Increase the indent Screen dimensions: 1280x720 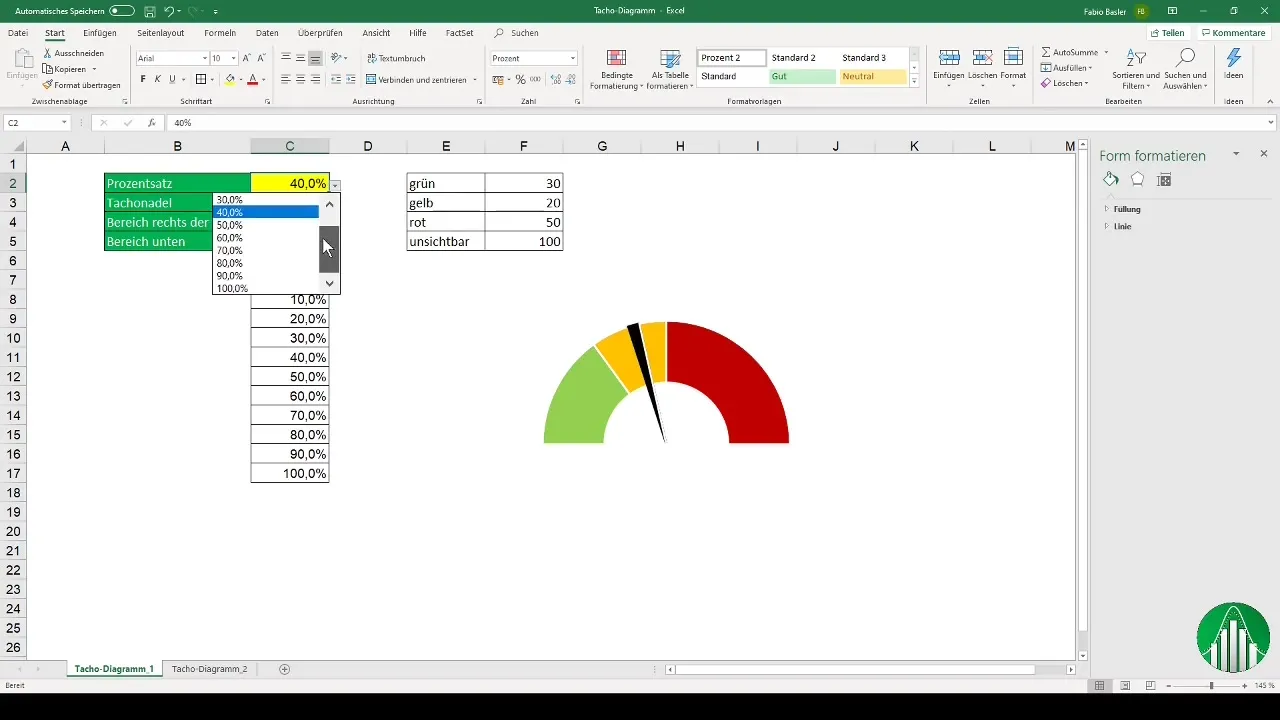351,79
